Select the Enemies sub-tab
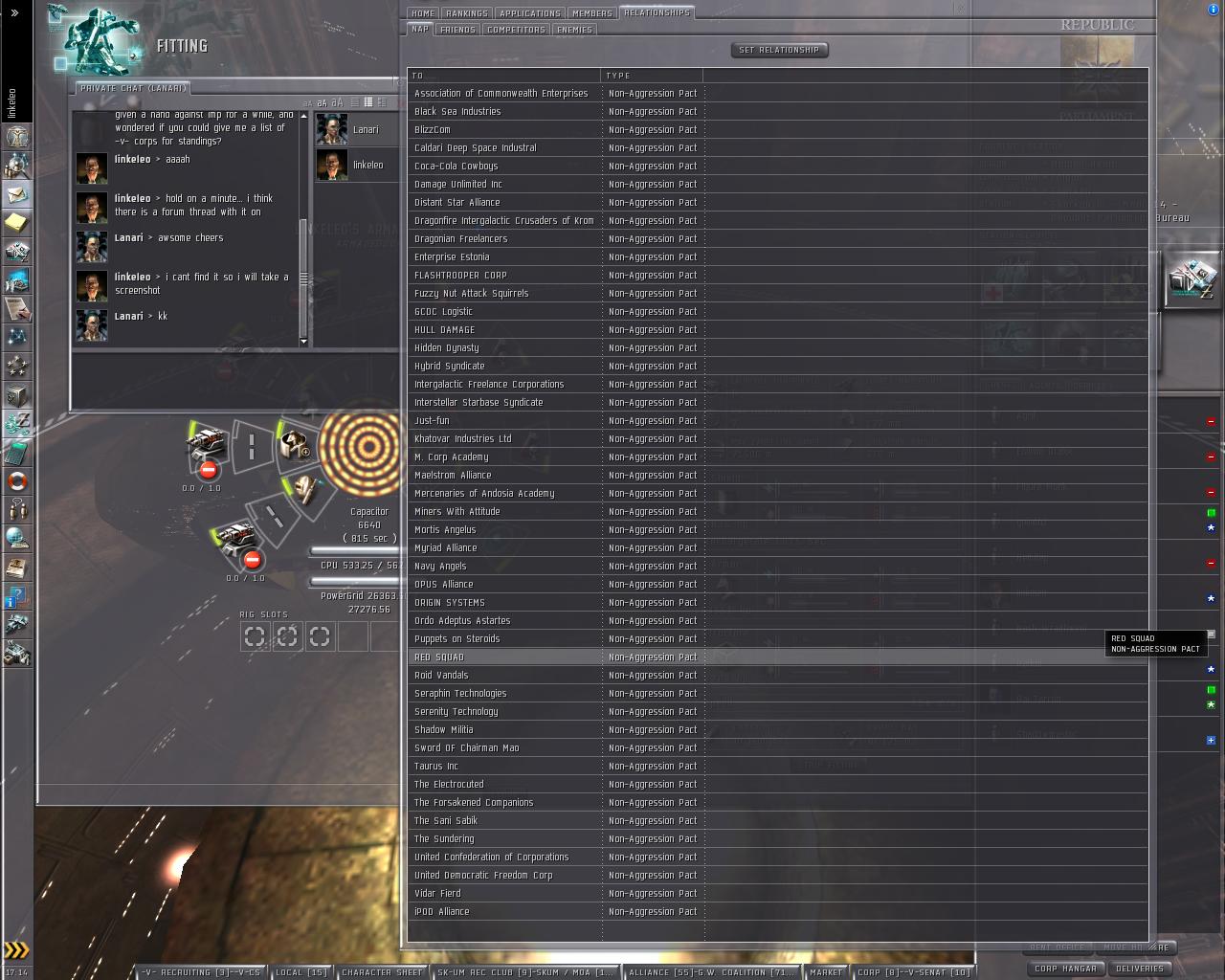 (x=574, y=30)
